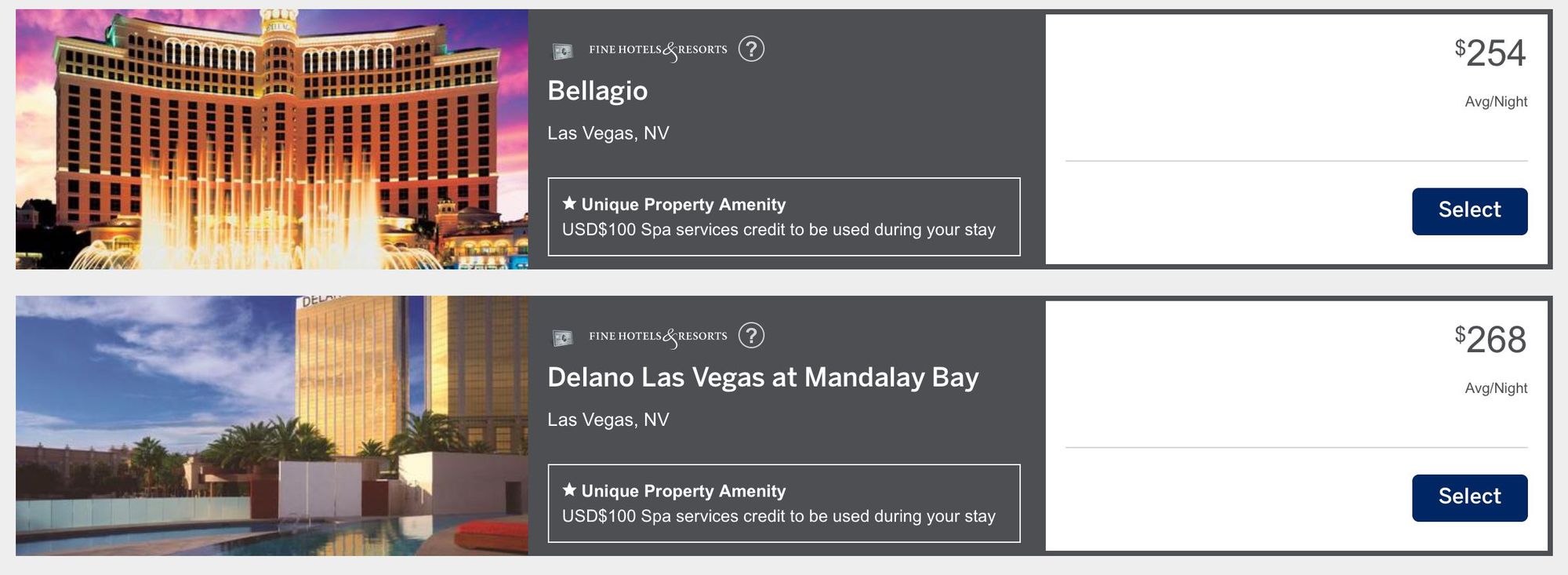Select the Delano Las Vegas hotel at $268
Image resolution: width=1568 pixels, height=575 pixels.
tap(1469, 497)
